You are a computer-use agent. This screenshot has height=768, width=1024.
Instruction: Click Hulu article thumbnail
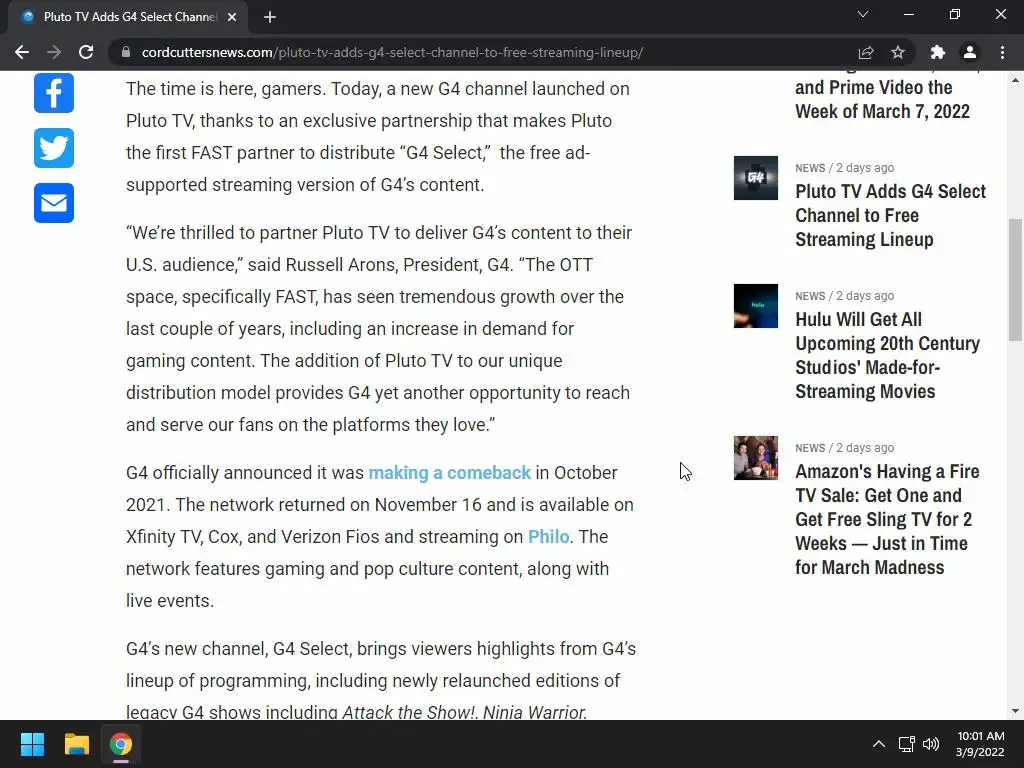(756, 306)
